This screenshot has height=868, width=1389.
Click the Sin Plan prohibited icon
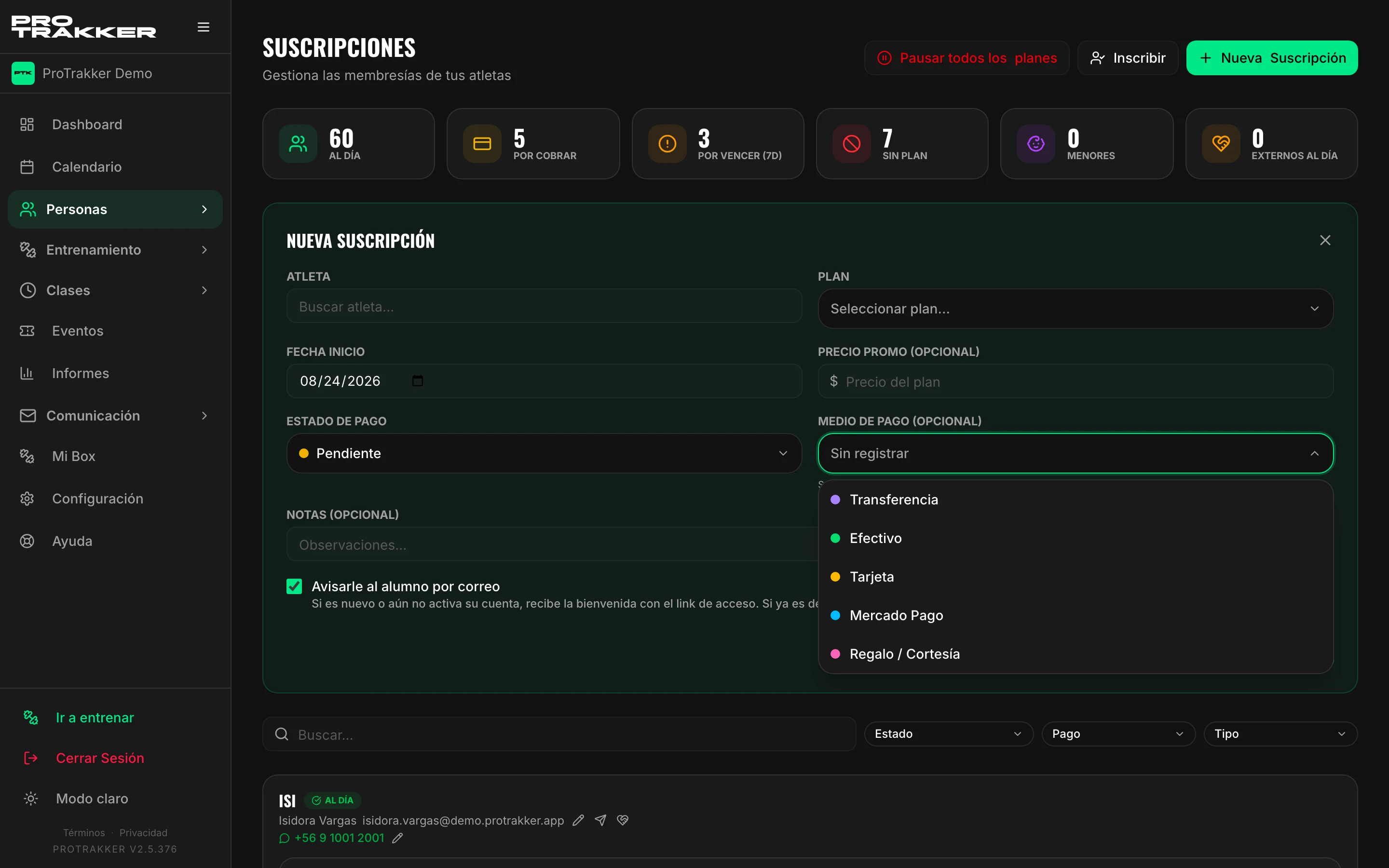point(851,144)
